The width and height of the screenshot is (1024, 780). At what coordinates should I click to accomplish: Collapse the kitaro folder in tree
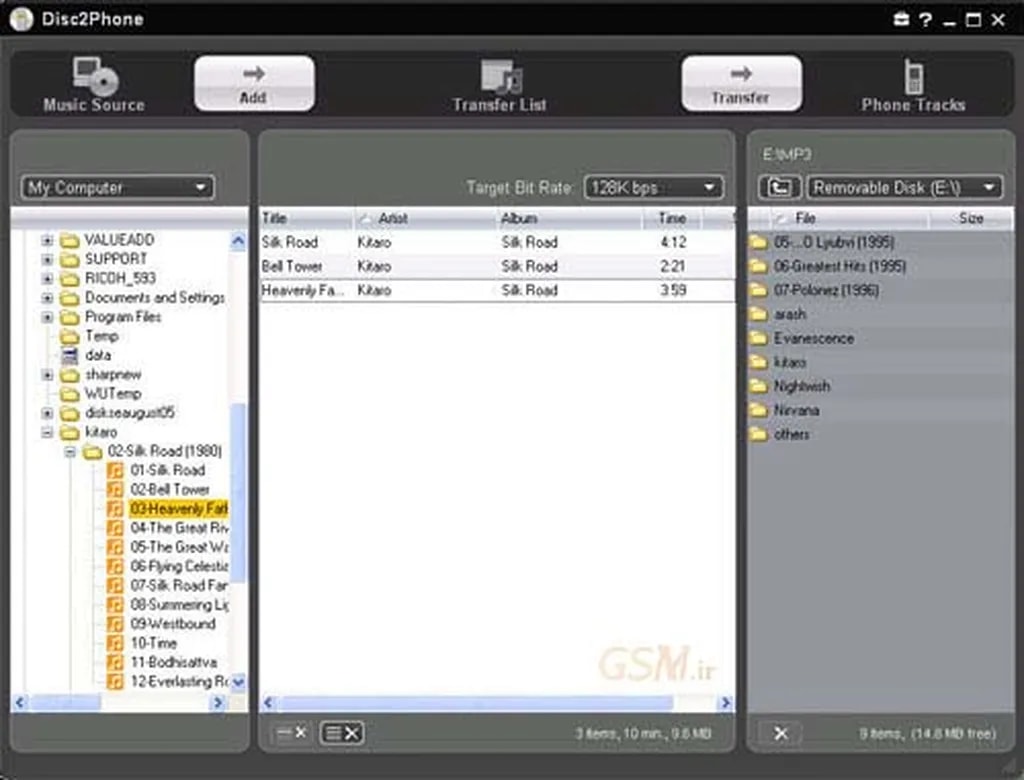tap(47, 432)
